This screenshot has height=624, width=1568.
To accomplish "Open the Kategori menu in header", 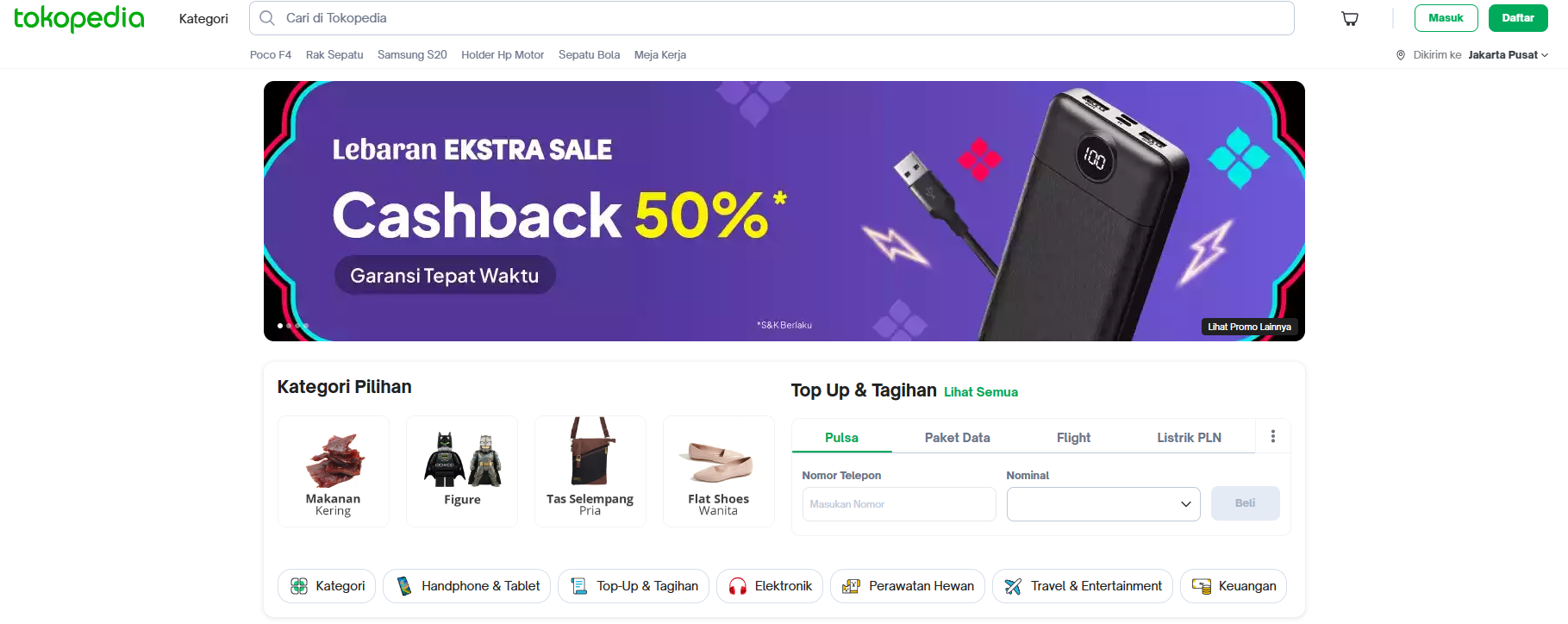I will (203, 19).
